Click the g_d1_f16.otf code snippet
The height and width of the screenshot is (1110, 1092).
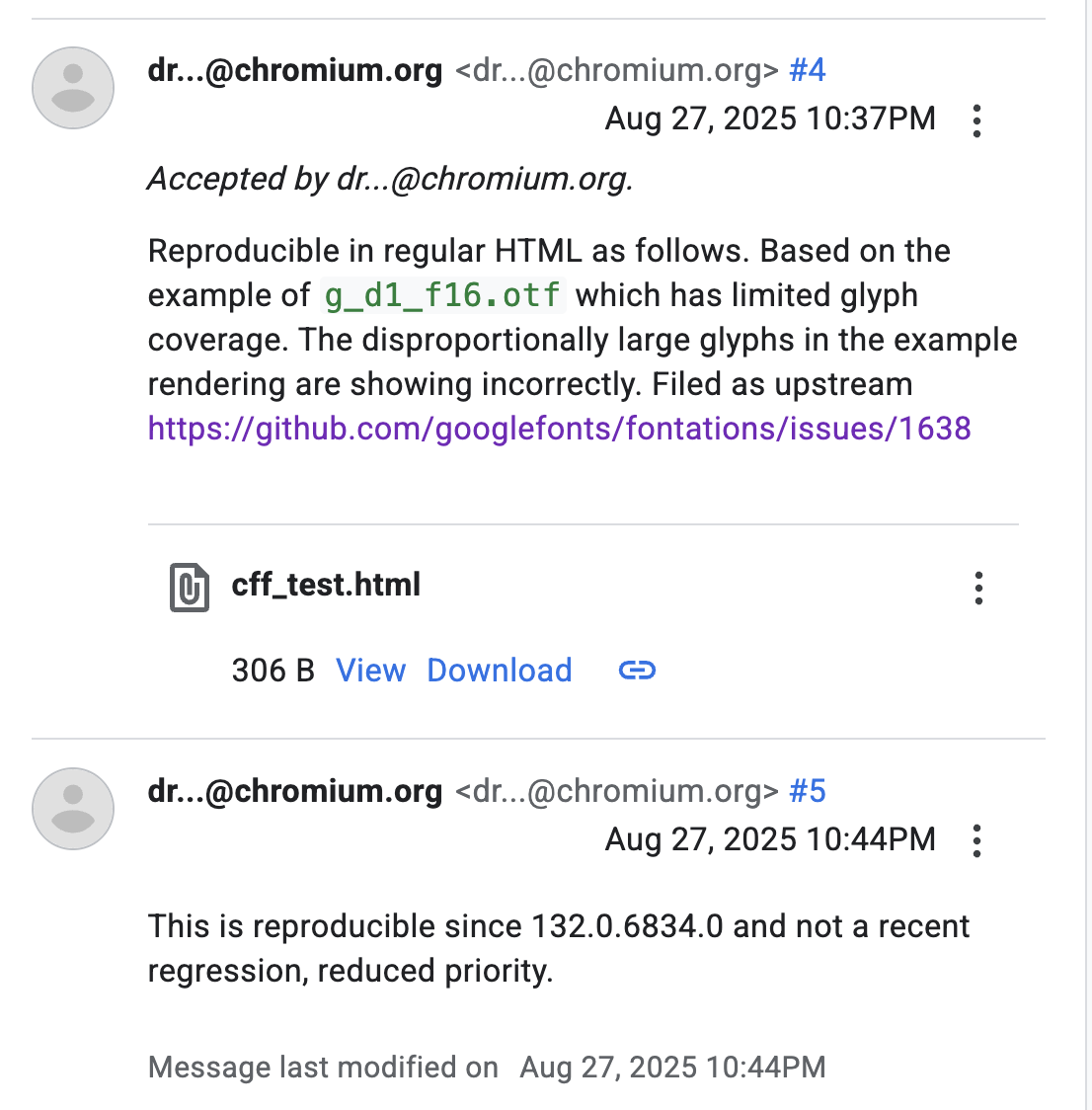[x=443, y=295]
